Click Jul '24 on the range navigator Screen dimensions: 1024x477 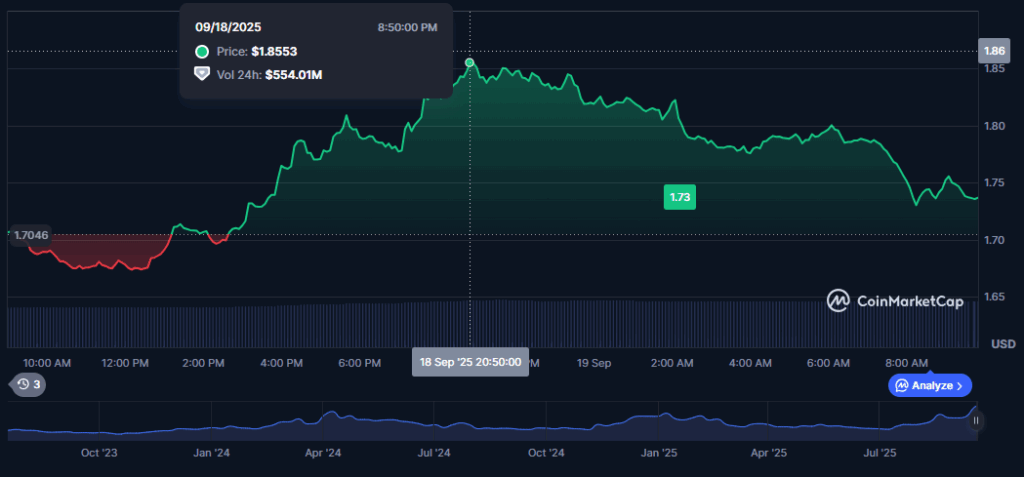(x=434, y=453)
